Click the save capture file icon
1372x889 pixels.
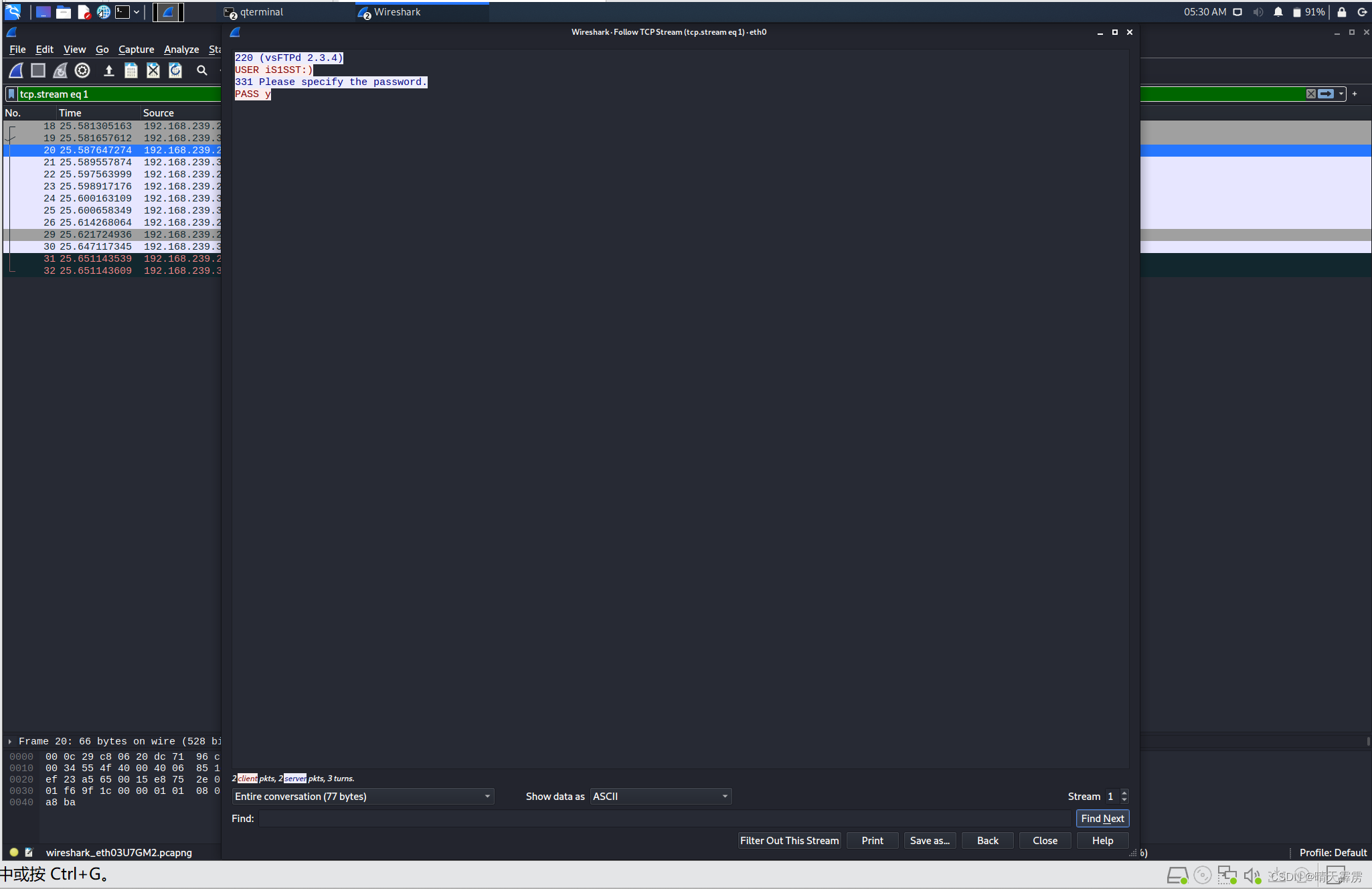131,70
